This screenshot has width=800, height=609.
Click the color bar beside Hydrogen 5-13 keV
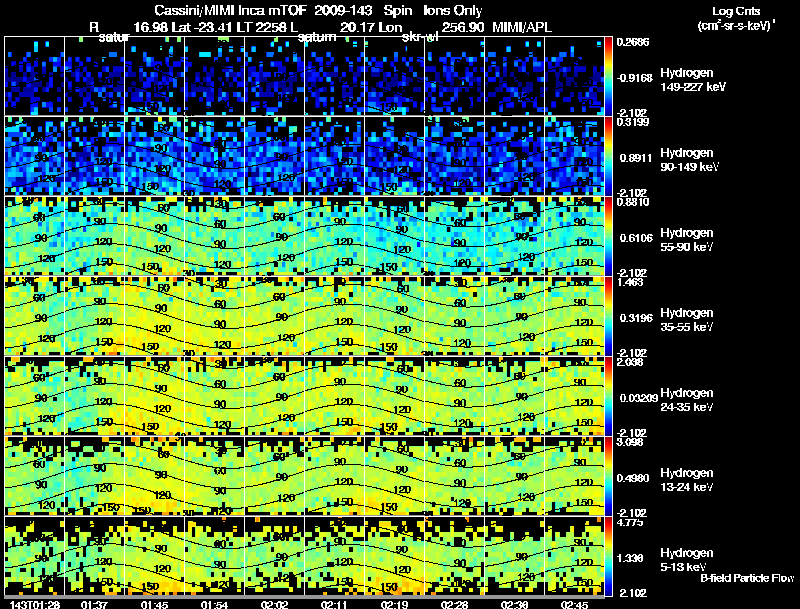tap(608, 556)
